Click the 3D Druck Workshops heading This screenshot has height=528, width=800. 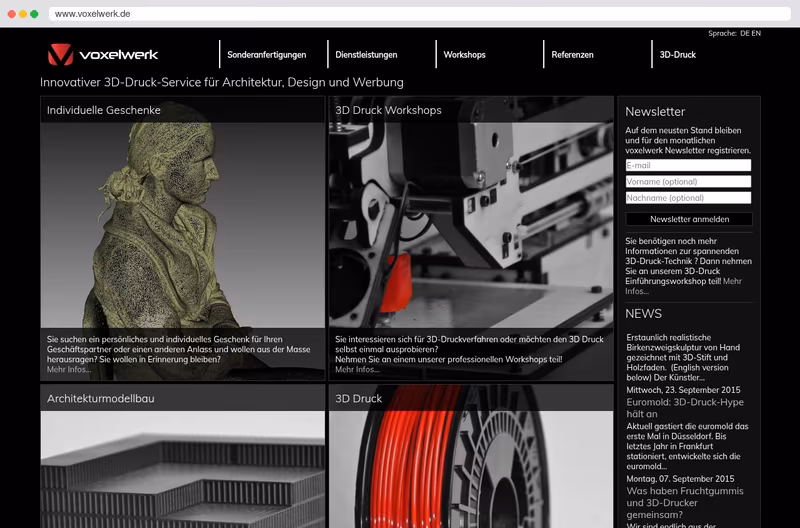coord(388,110)
